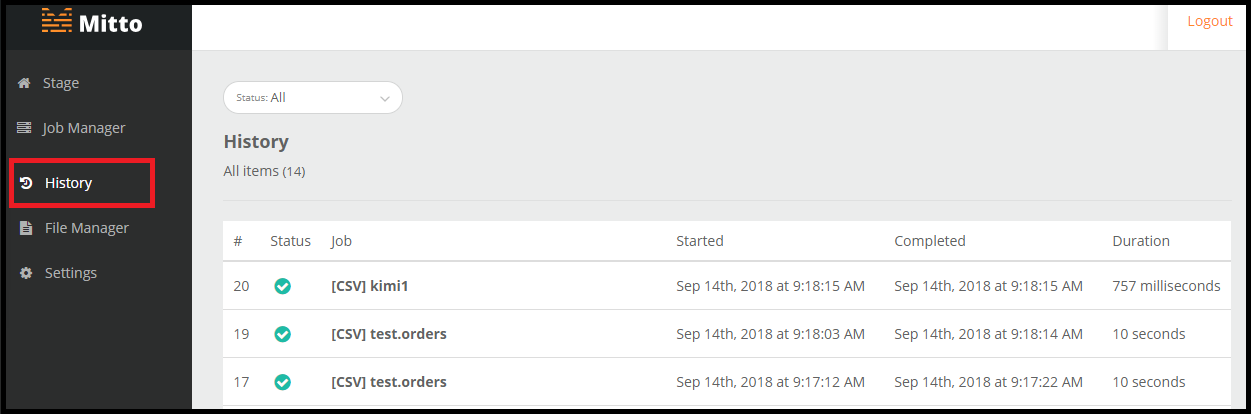Click the success status icon for job 19
Image resolution: width=1251 pixels, height=414 pixels.
coord(283,334)
